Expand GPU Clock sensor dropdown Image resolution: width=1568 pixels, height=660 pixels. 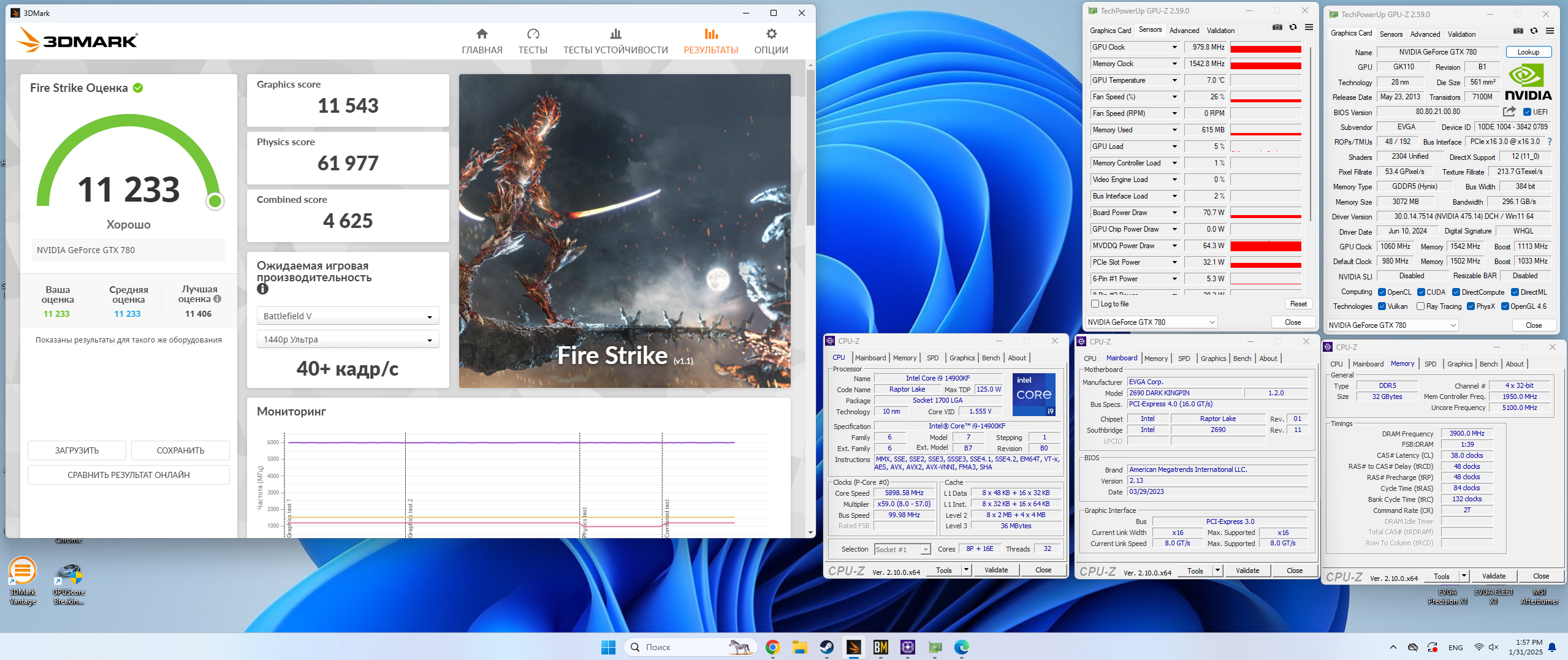(x=1174, y=47)
